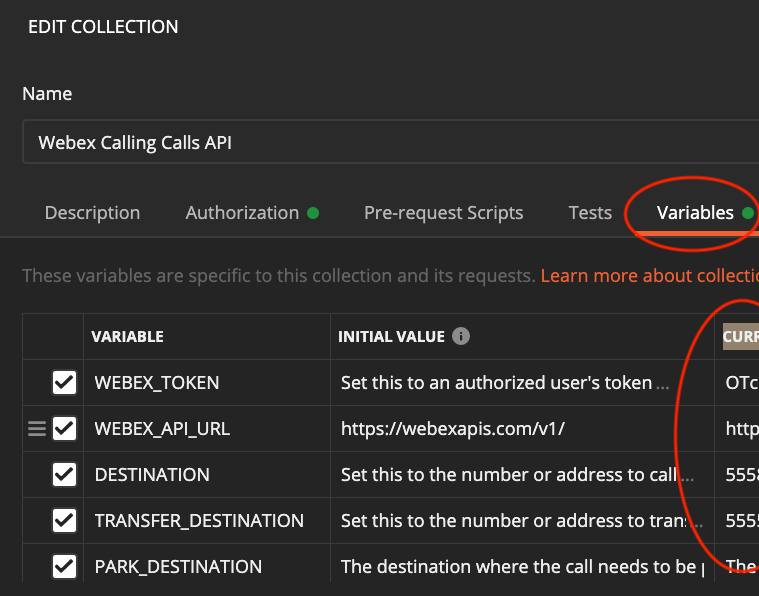Click the Initial Value info icon
The width and height of the screenshot is (759, 596).
click(460, 336)
